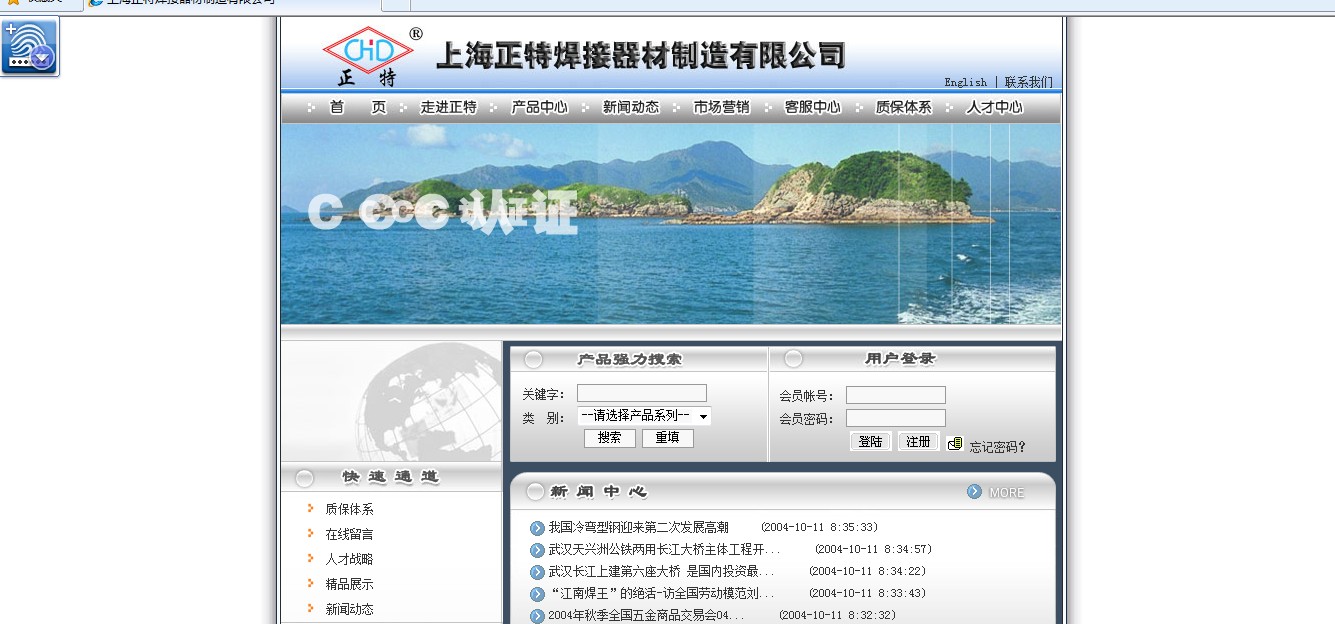Image resolution: width=1335 pixels, height=624 pixels.
Task: Open 新闻动态 in top navigation bar
Action: click(631, 107)
